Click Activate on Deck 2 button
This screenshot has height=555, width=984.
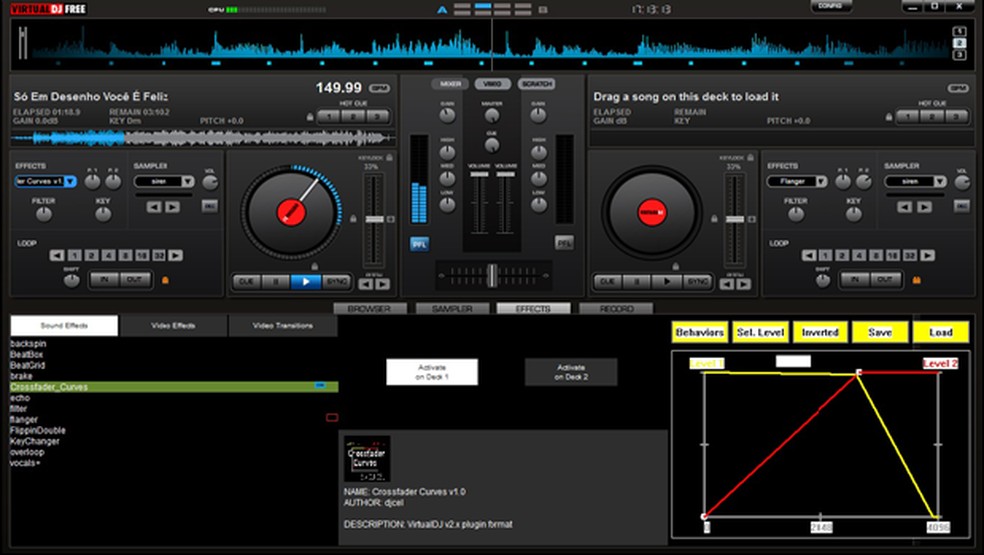pos(571,372)
